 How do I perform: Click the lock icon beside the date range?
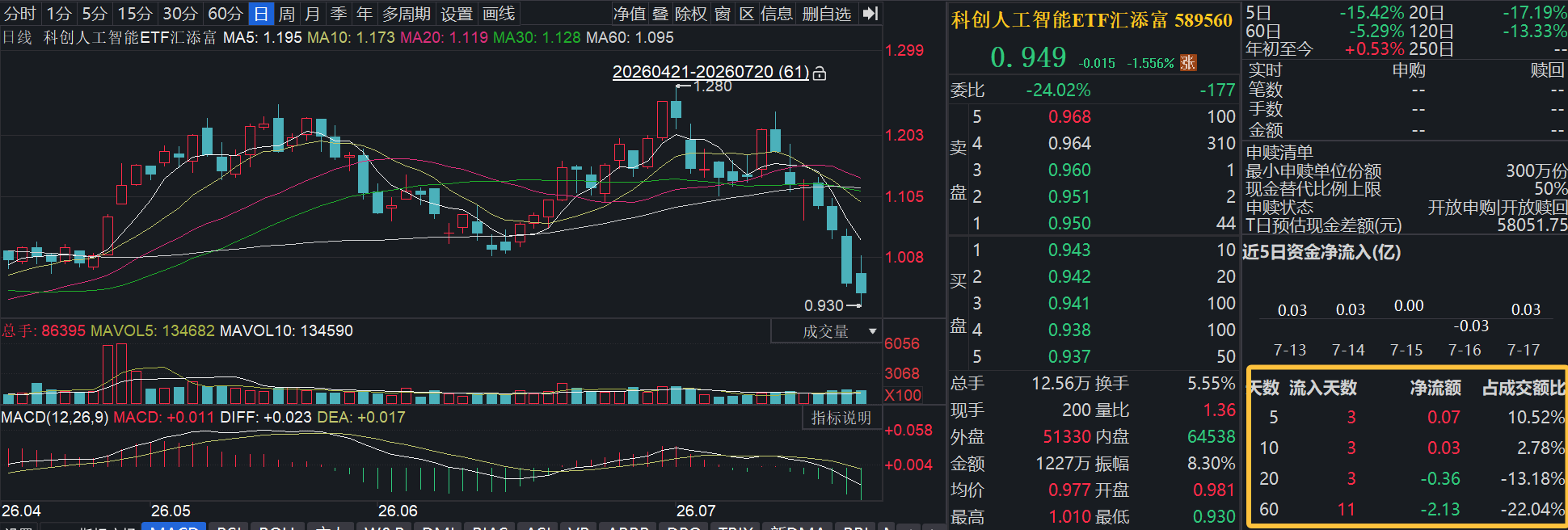[820, 73]
